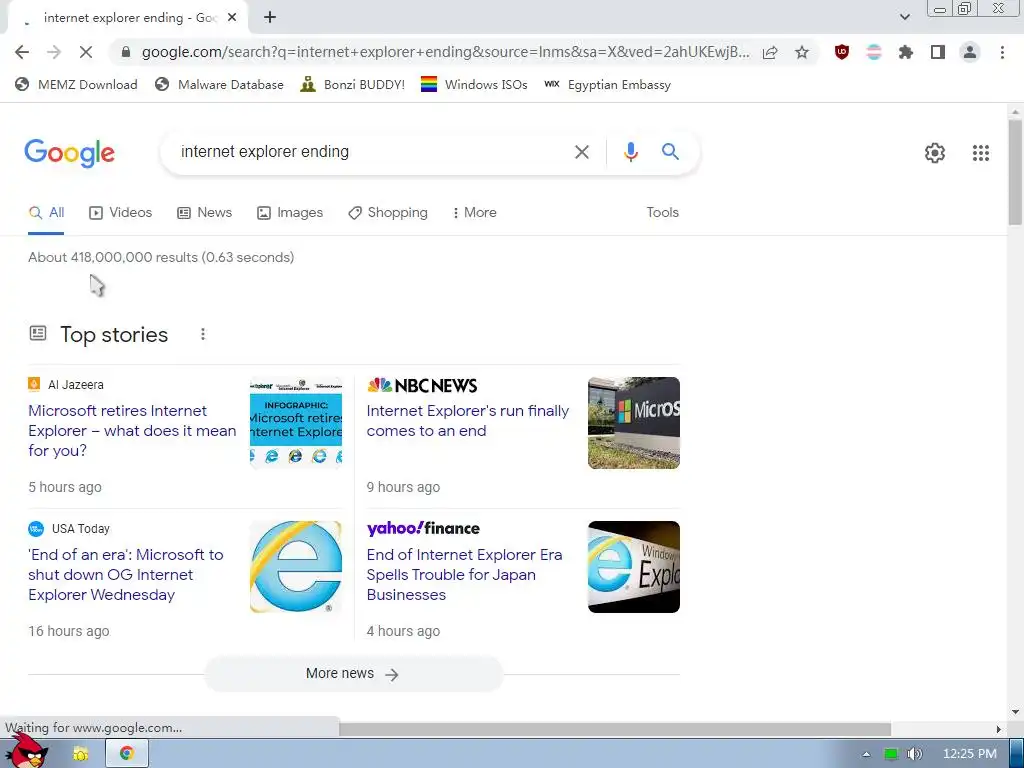
Task: Expand the More search filters
Action: pos(475,213)
